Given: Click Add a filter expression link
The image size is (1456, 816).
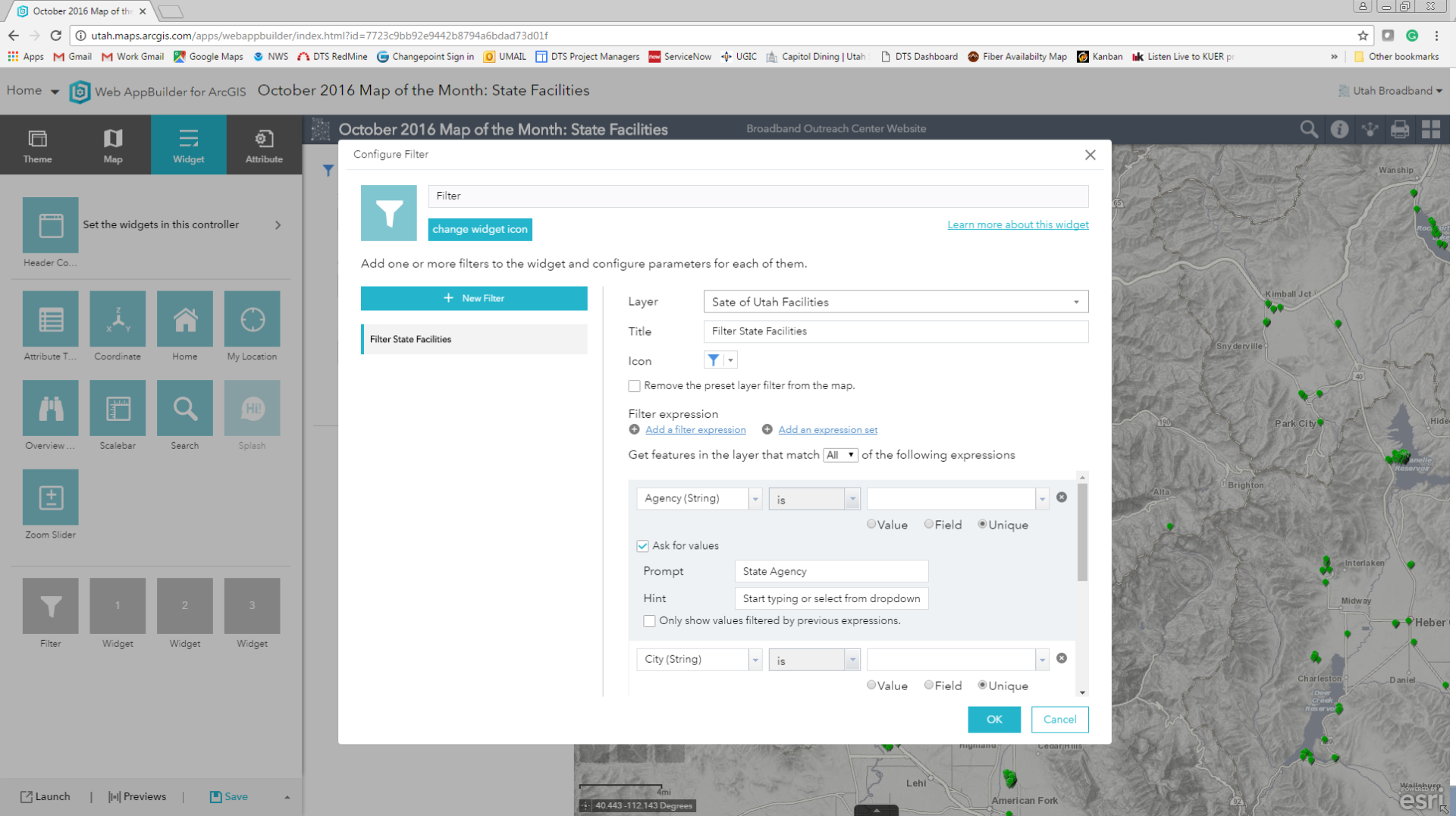Looking at the screenshot, I should coord(695,430).
